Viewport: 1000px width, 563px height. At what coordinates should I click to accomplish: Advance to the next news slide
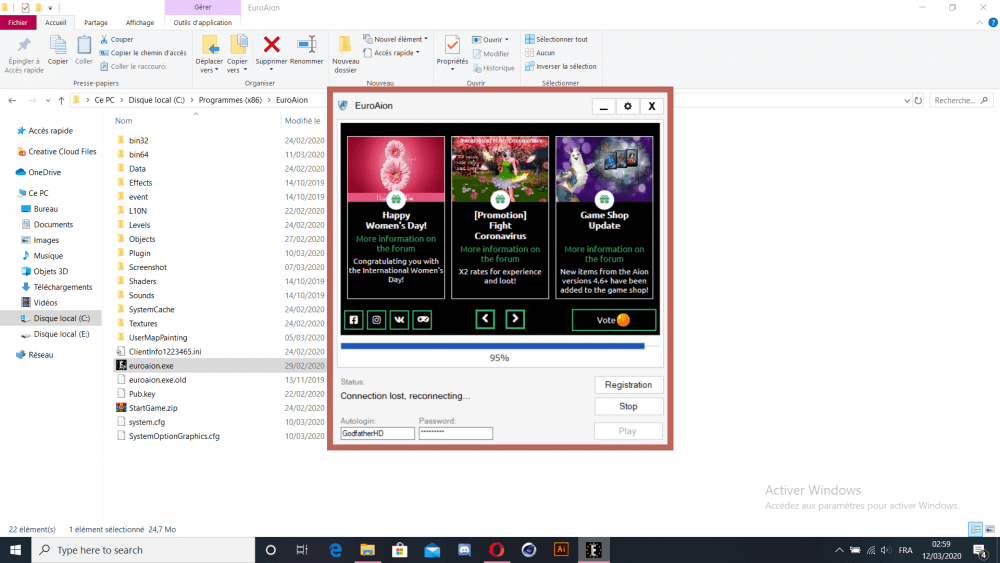pyautogui.click(x=515, y=319)
